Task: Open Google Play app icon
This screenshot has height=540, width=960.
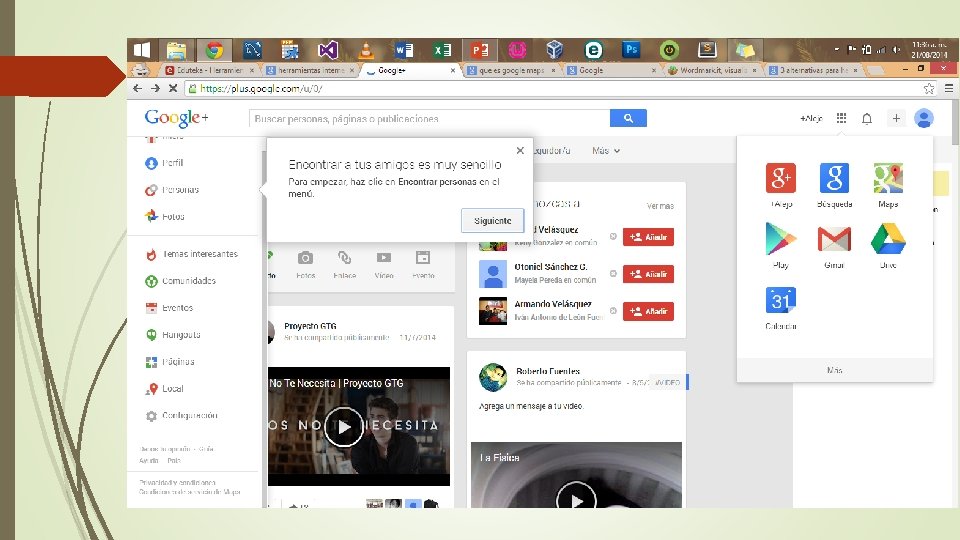Action: [781, 239]
